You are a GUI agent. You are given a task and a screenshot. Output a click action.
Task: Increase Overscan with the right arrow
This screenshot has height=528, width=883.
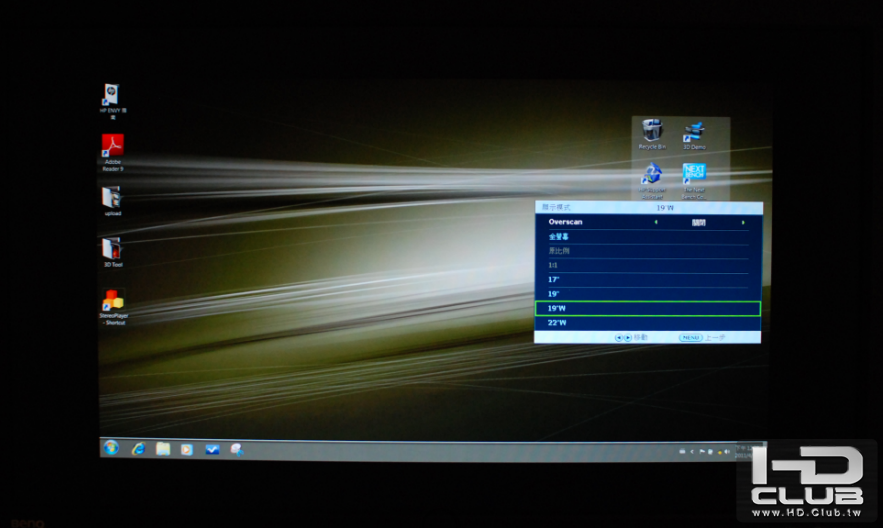[x=743, y=222]
